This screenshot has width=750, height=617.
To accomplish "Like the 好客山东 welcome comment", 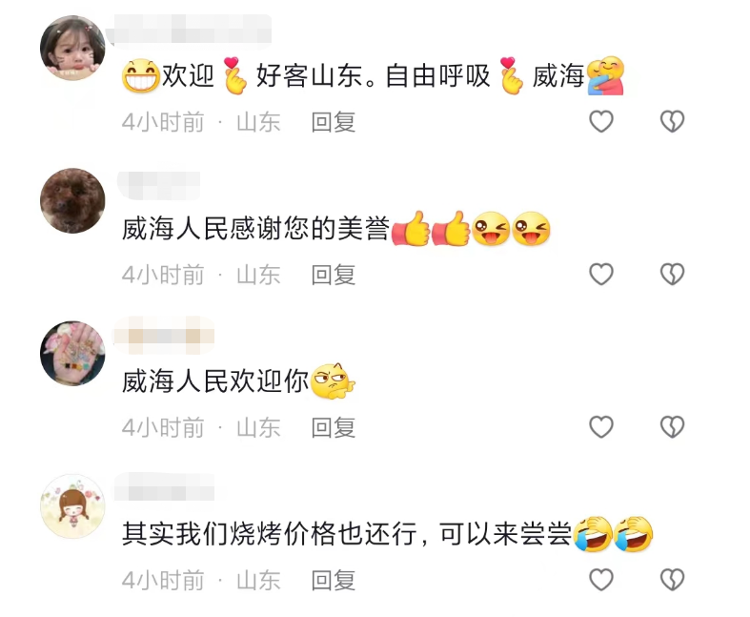I will point(601,121).
